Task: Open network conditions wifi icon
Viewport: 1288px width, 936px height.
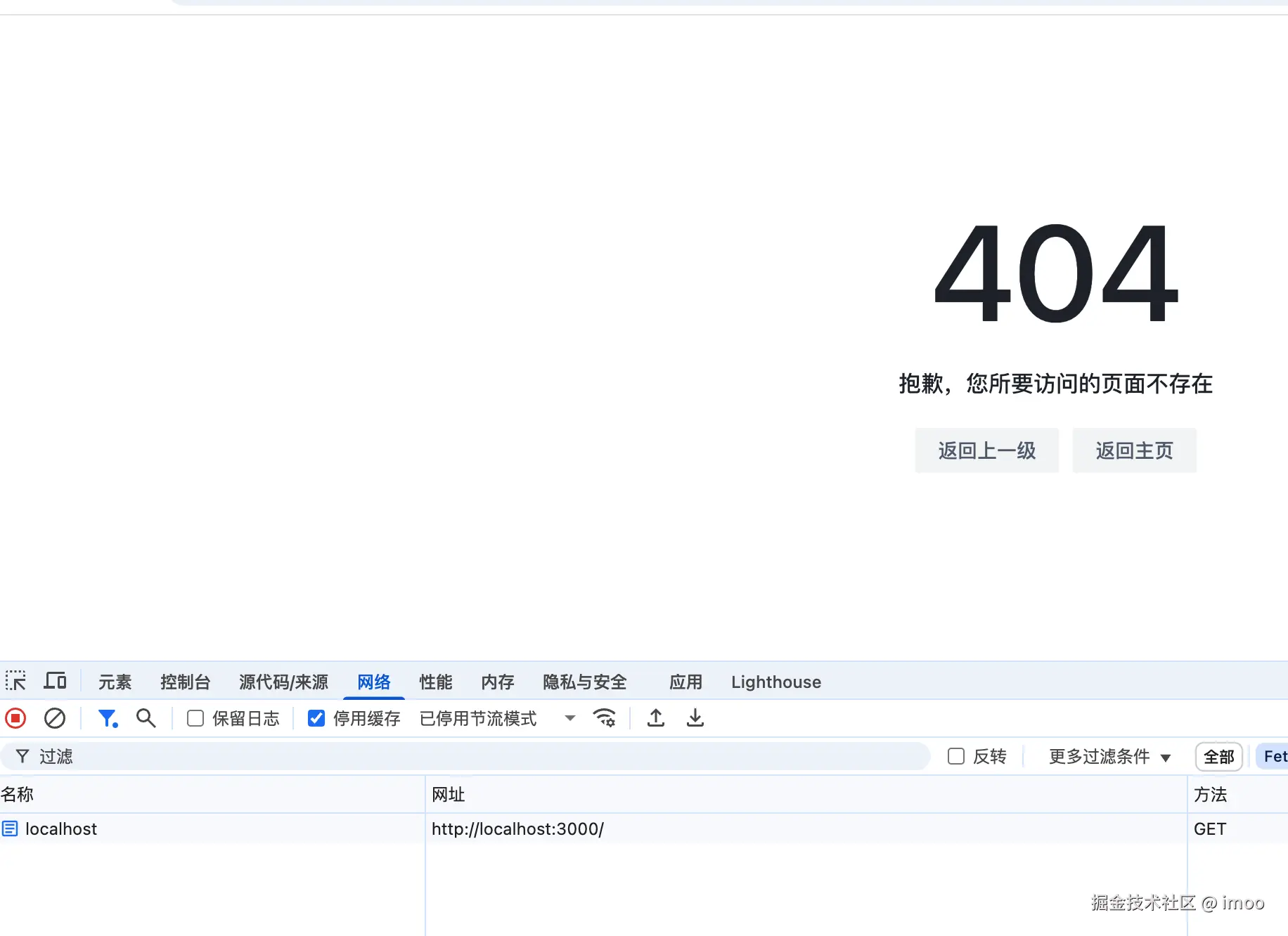Action: click(x=604, y=718)
